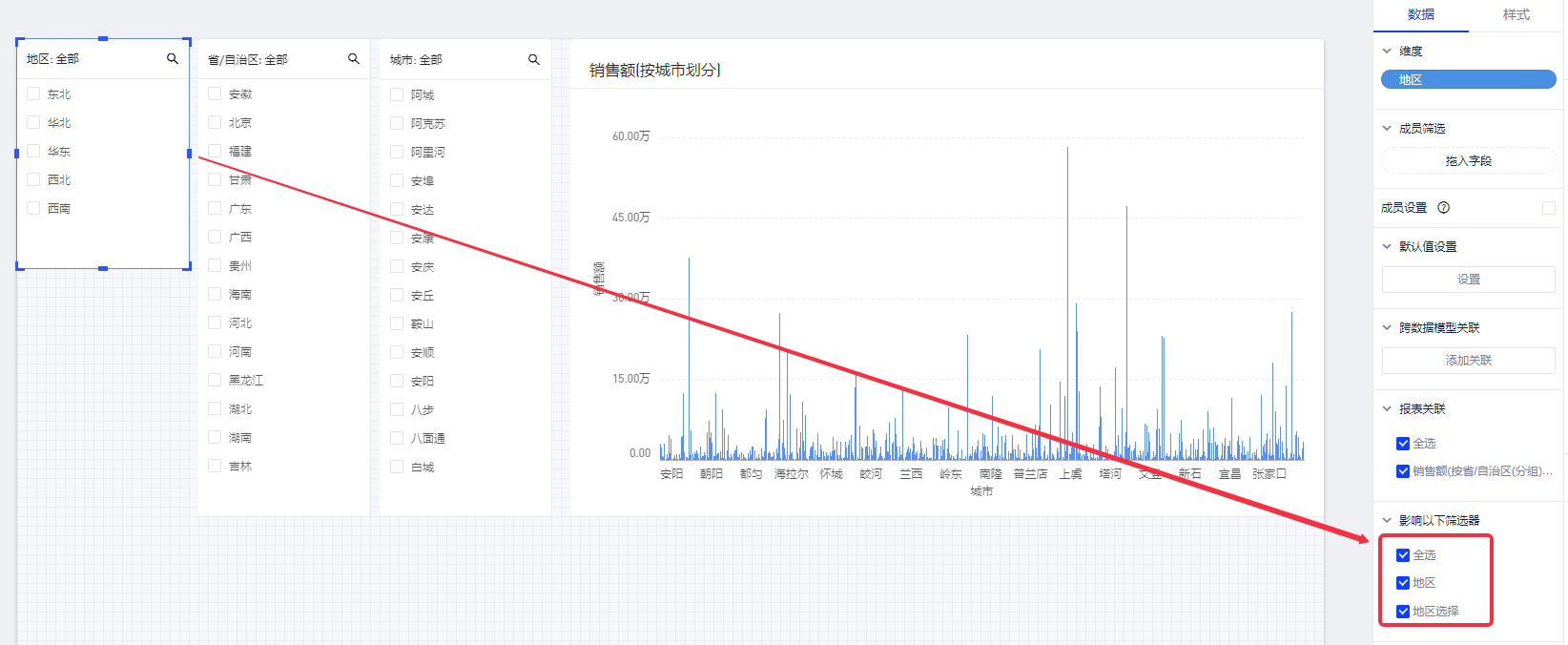Click the help icon next to 成员设置

pos(1443,208)
